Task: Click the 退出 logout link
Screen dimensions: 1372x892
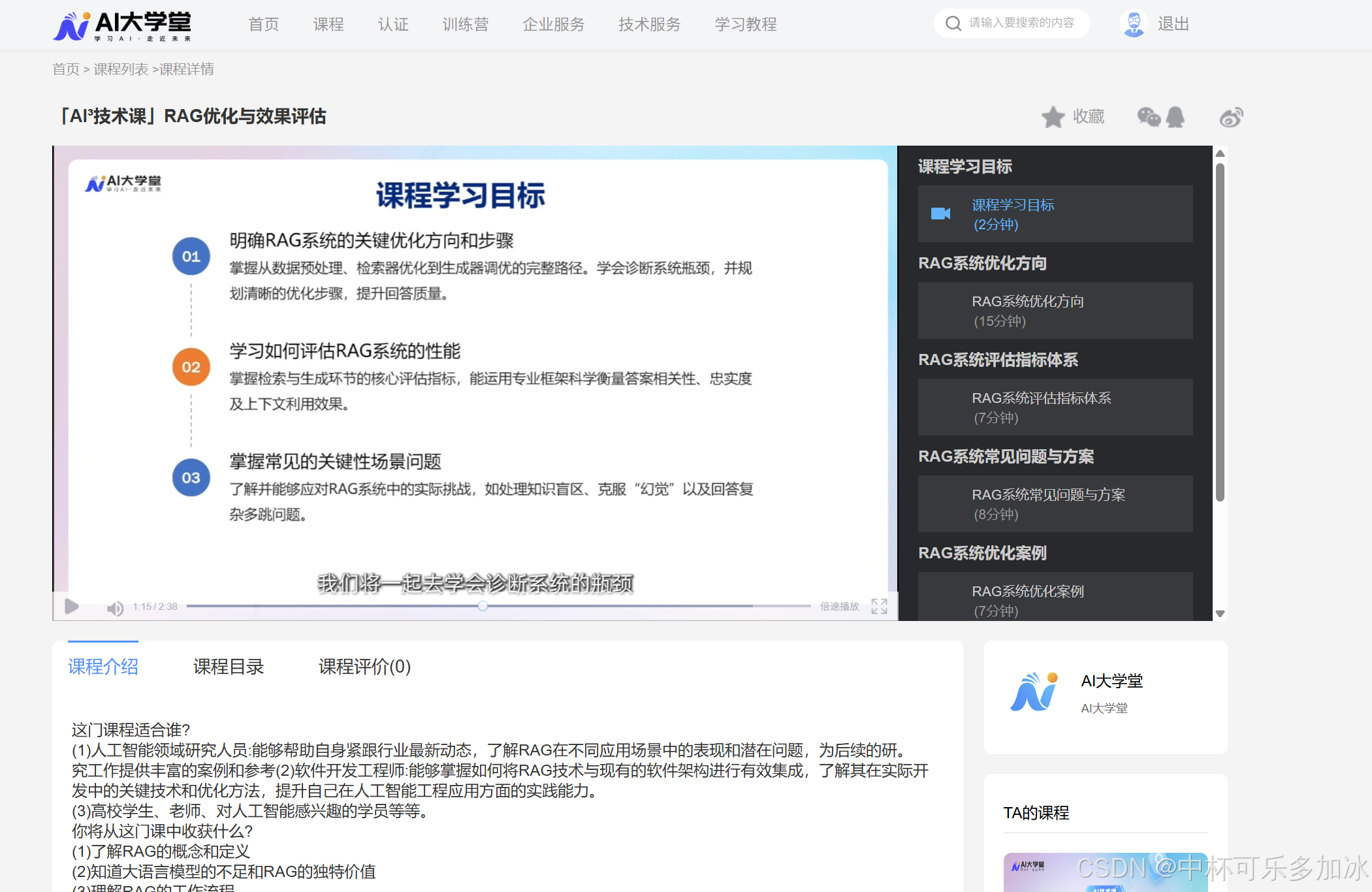Action: pos(1173,24)
